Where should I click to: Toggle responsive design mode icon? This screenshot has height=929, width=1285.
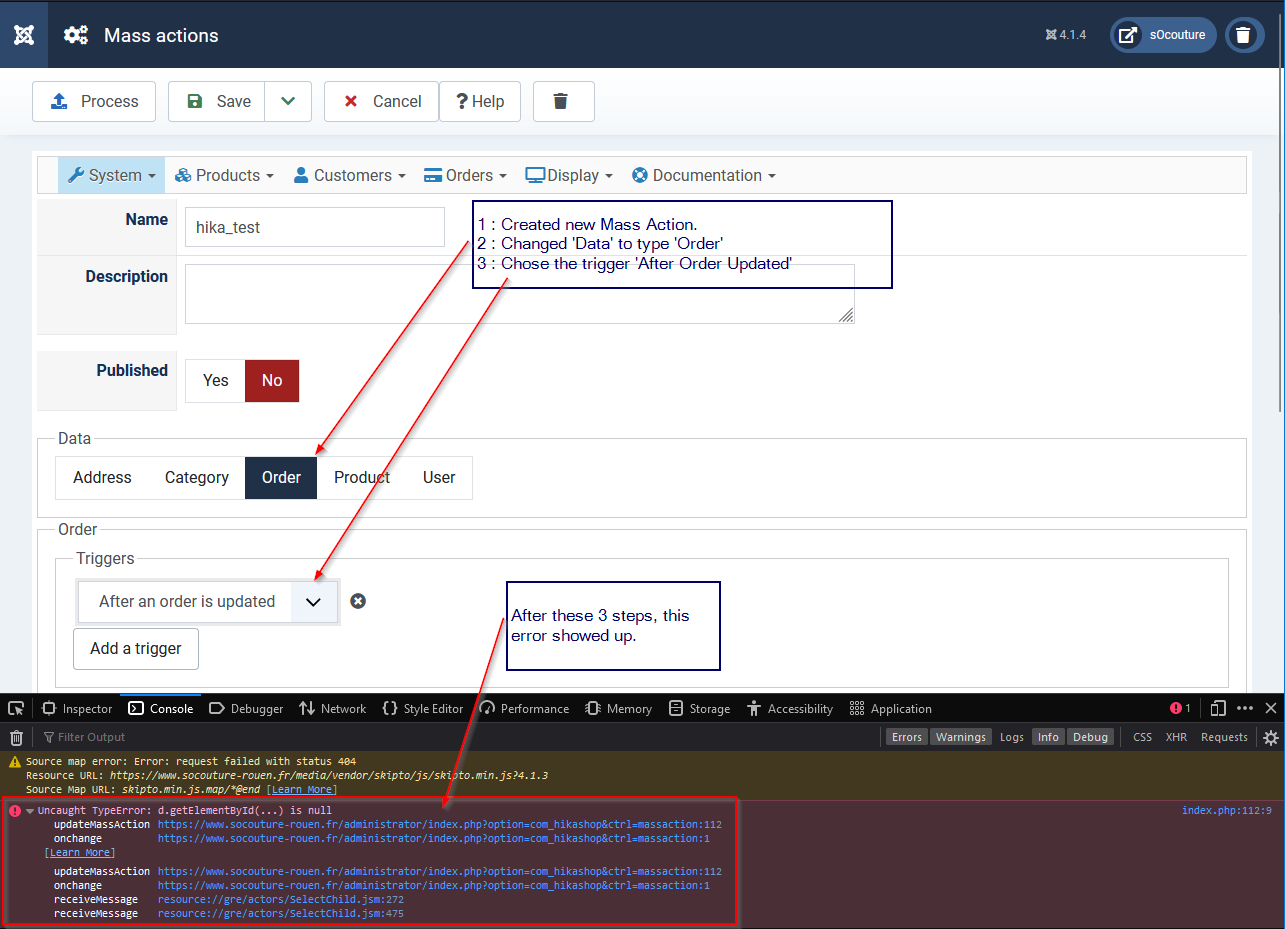click(1217, 708)
